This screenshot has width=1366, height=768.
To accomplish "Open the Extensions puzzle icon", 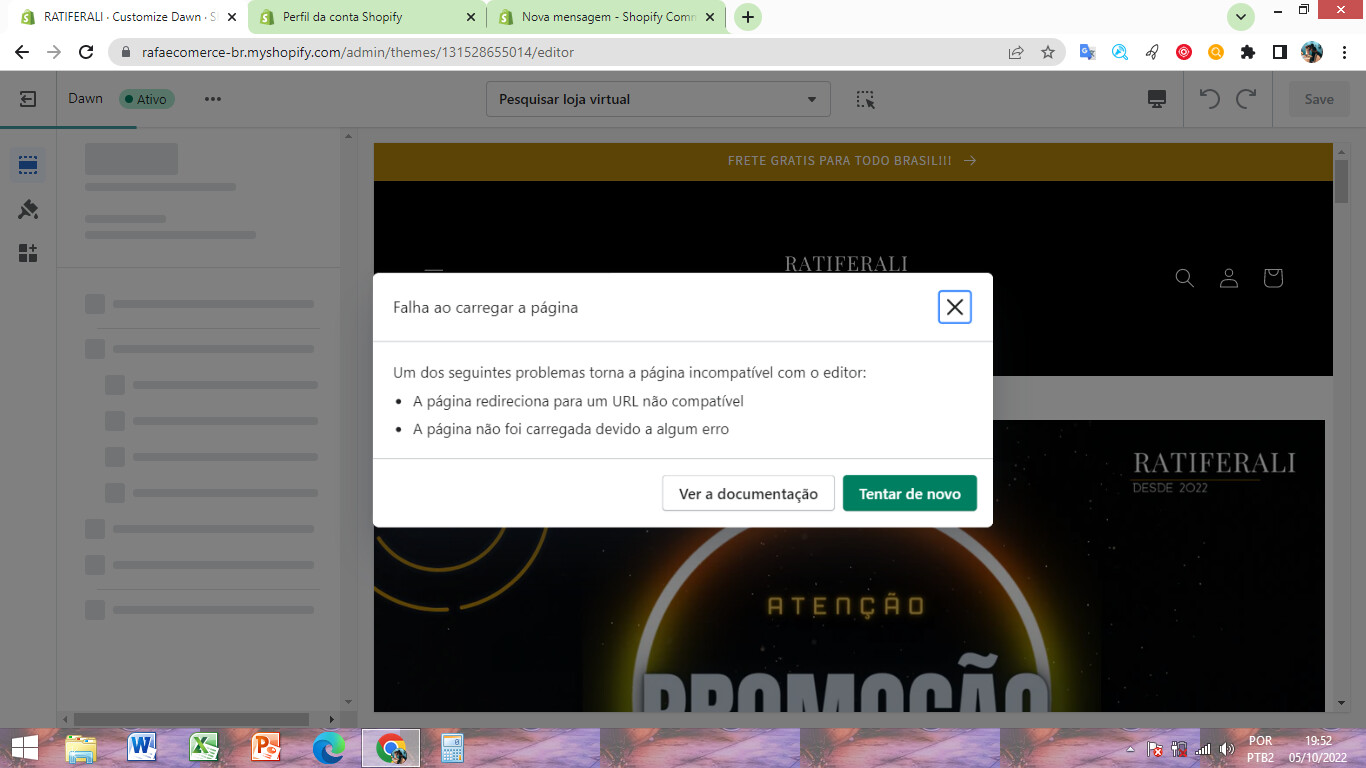I will point(1248,52).
